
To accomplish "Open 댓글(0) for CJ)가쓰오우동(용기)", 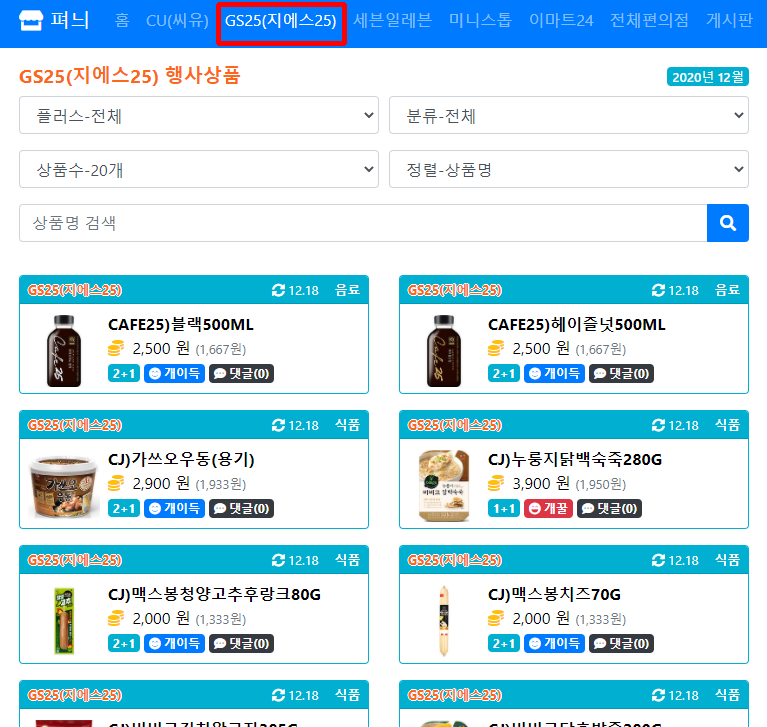I will 242,509.
